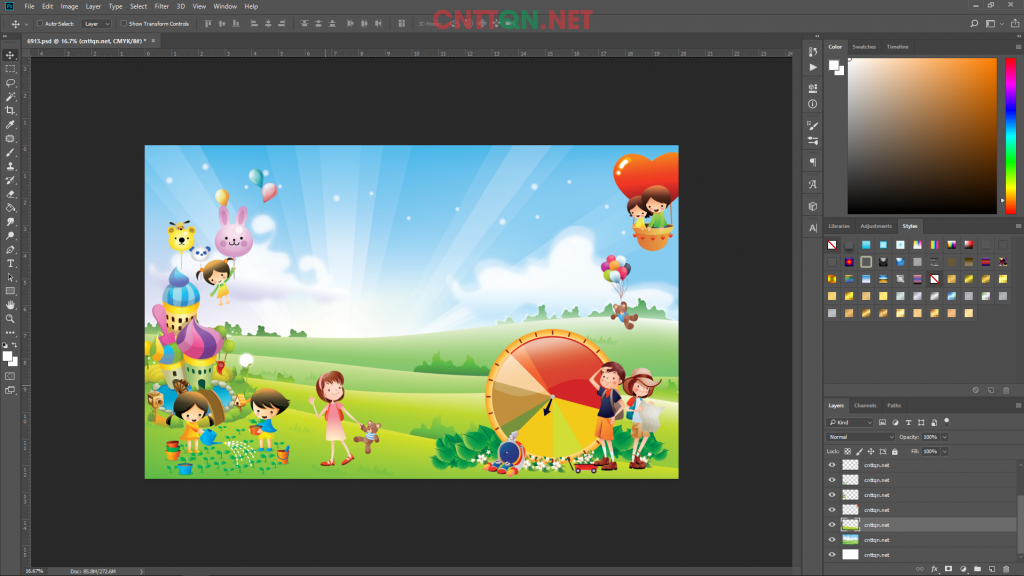Switch to the Channels tab
1024x576 pixels.
pyautogui.click(x=865, y=406)
